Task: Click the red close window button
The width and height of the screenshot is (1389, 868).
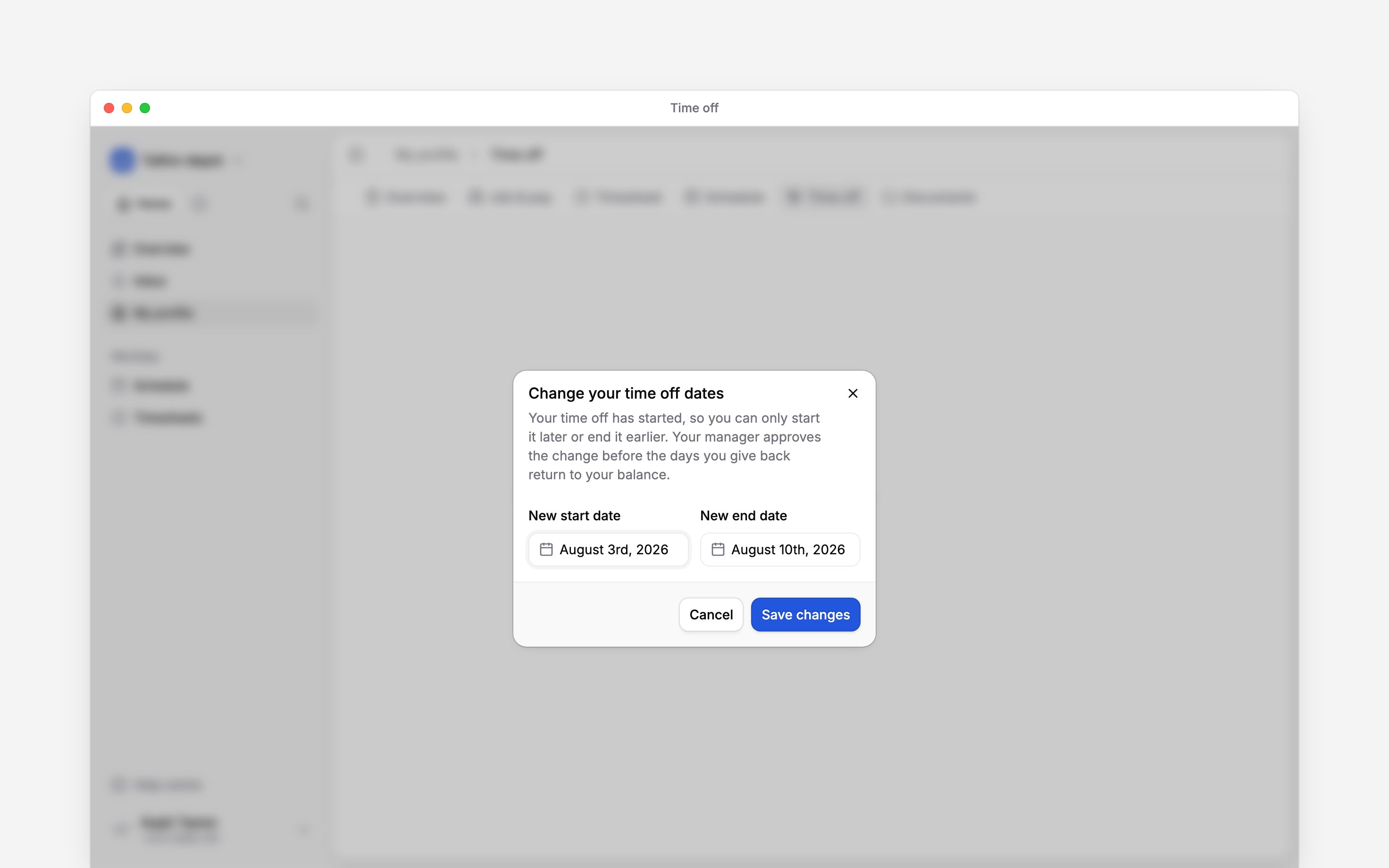Action: (109, 108)
